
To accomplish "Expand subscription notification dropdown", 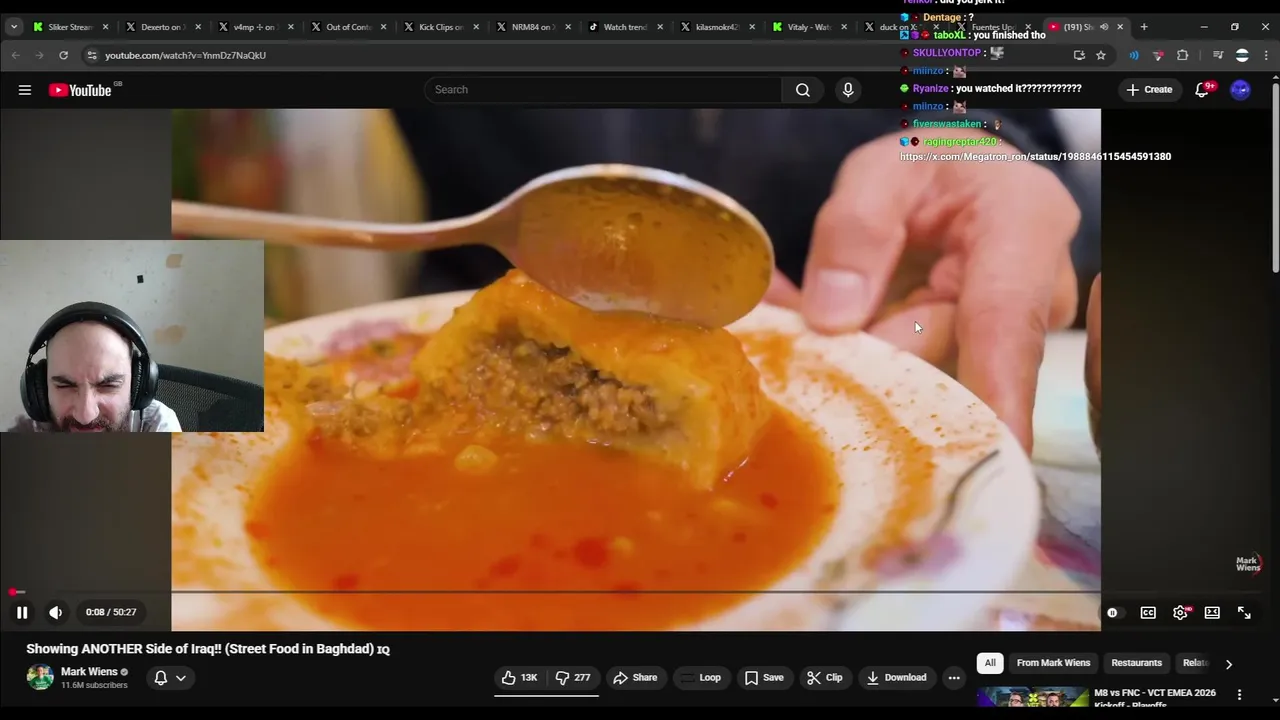I will pos(170,678).
